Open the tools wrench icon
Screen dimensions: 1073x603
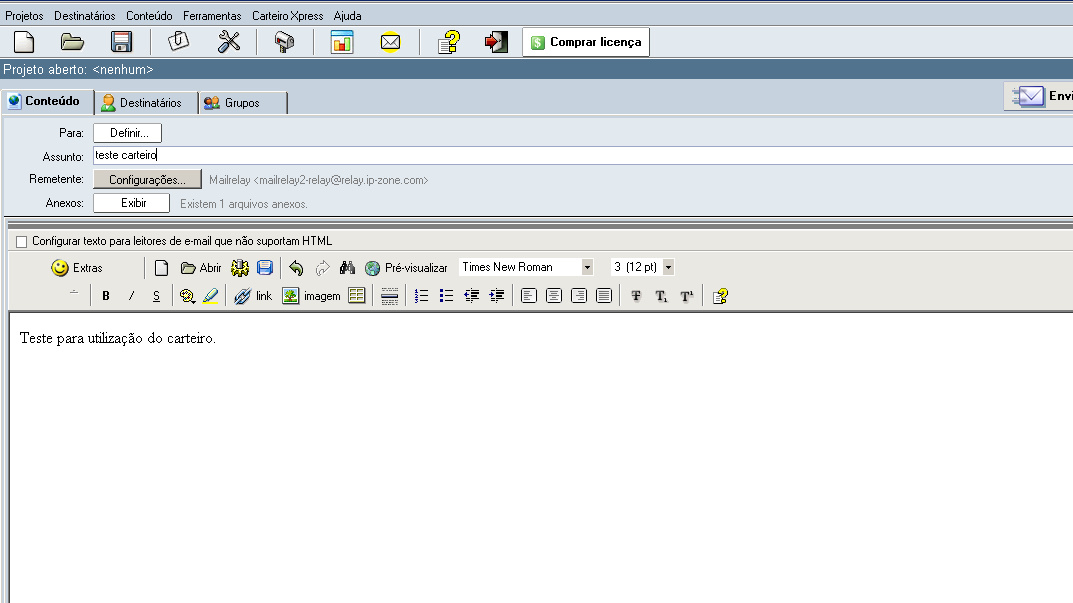click(x=229, y=42)
